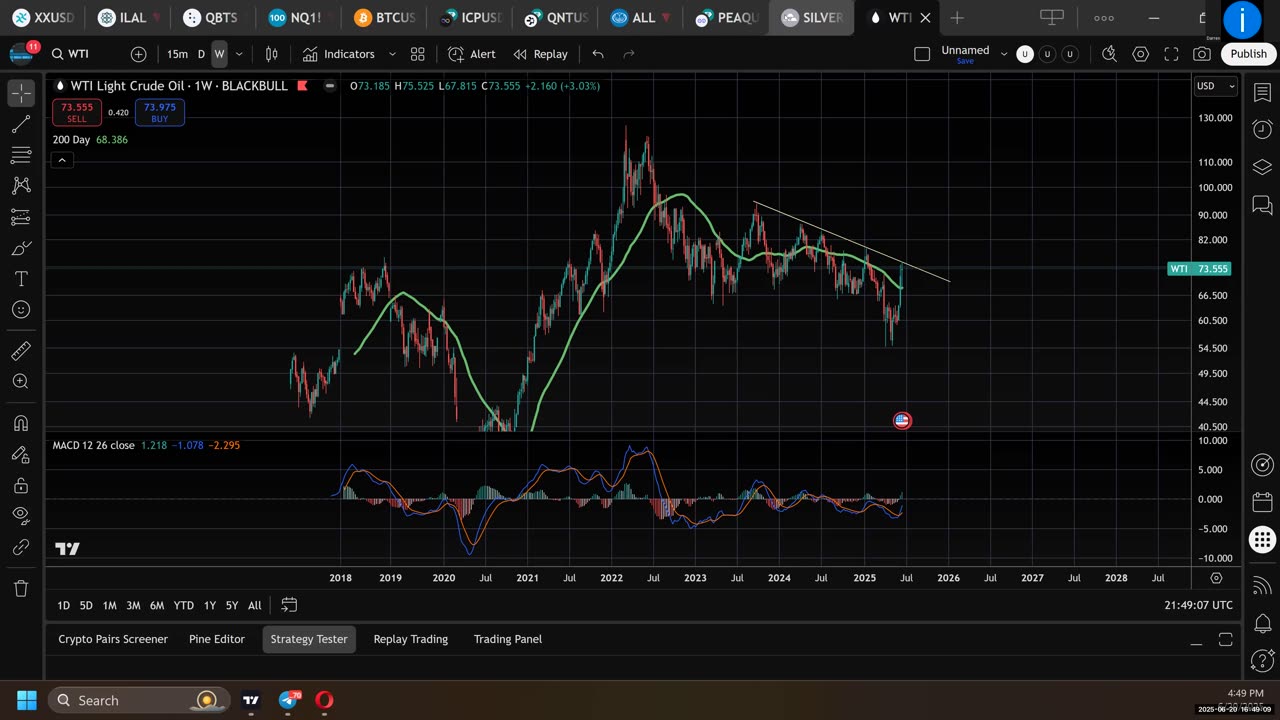
Task: Toggle stay in drawing mode
Action: click(21, 454)
